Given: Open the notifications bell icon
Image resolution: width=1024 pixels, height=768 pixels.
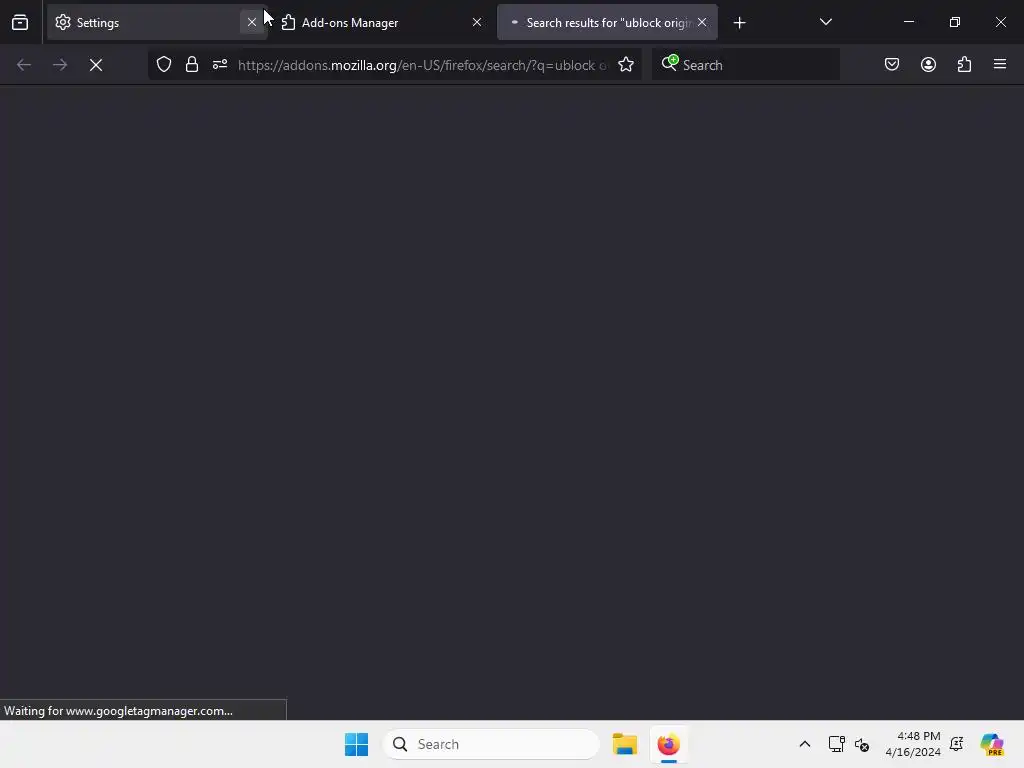Looking at the screenshot, I should click(957, 744).
